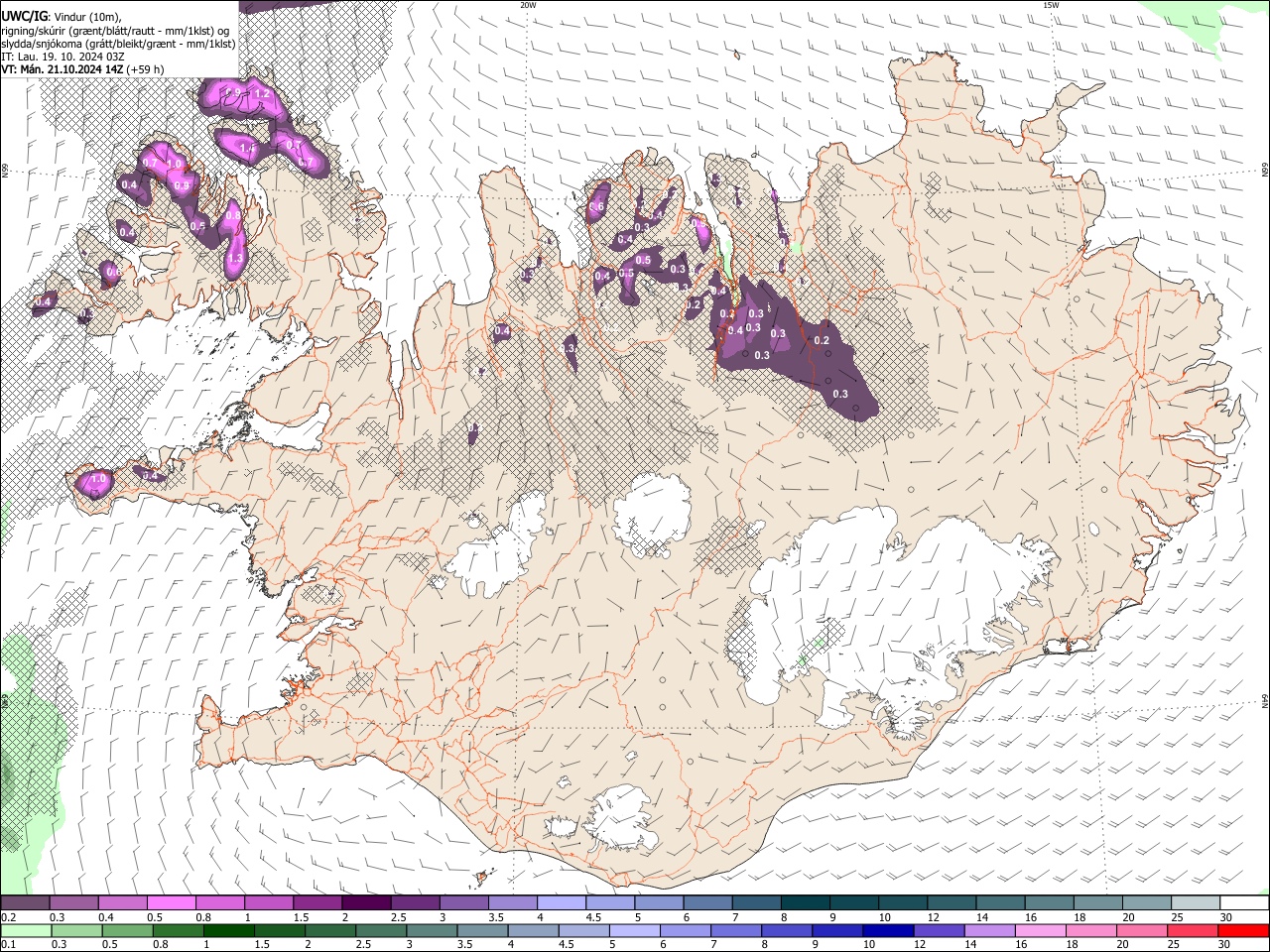Click the '0.1' tick label of the rain scale
This screenshot has height=952, width=1270.
click(x=8, y=944)
